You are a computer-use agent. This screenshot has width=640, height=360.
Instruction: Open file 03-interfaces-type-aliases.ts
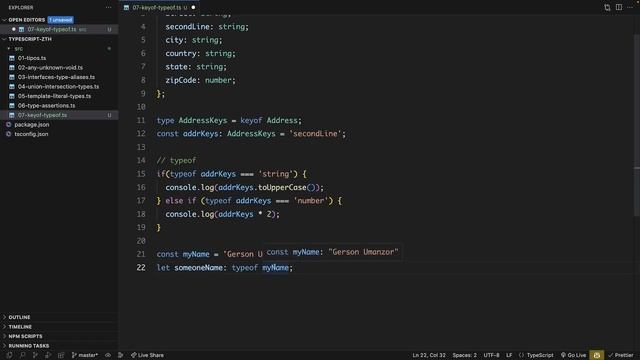[56, 77]
